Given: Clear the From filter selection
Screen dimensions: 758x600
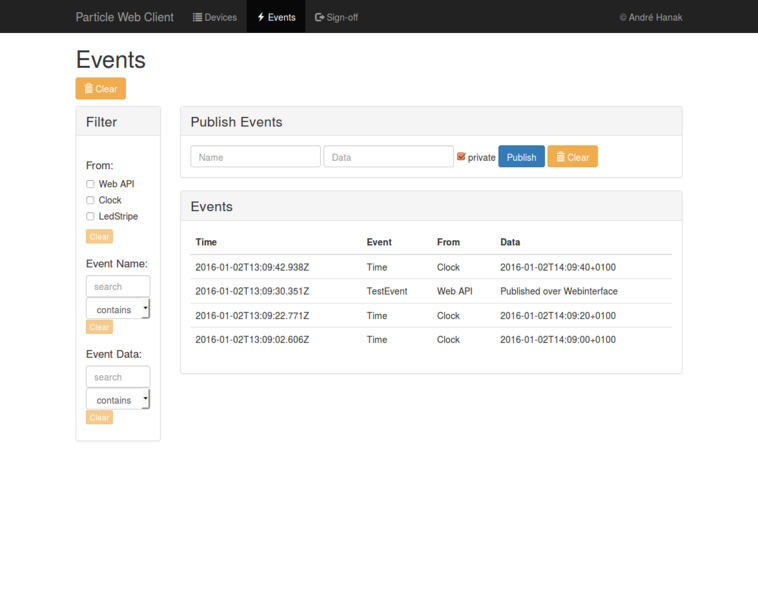Looking at the screenshot, I should (x=99, y=237).
